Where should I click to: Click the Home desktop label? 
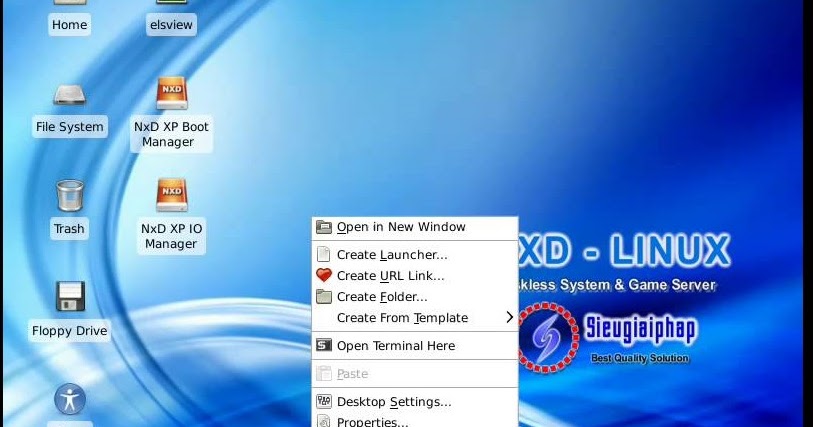pos(69,25)
